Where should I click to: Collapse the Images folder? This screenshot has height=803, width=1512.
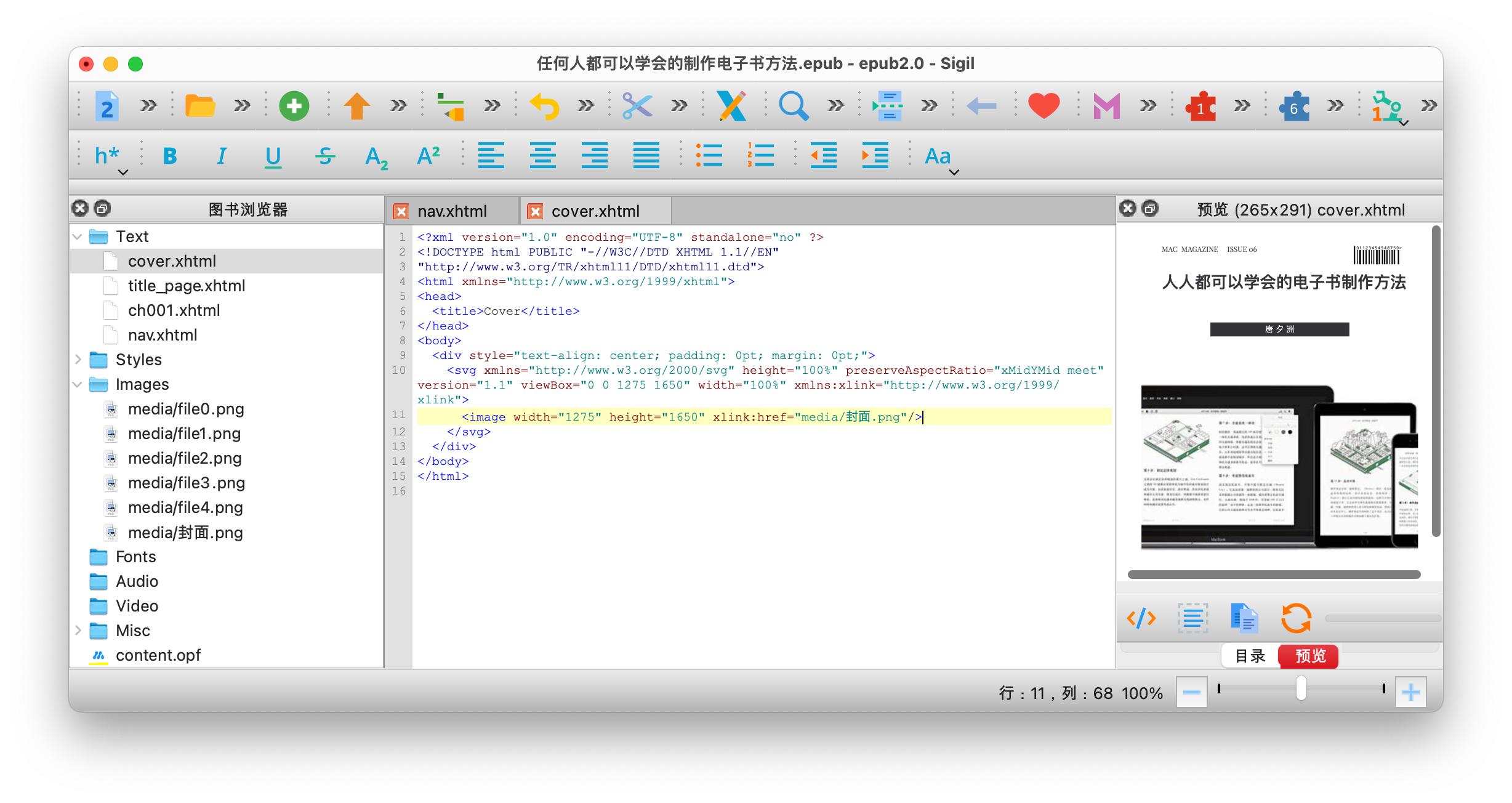point(78,384)
